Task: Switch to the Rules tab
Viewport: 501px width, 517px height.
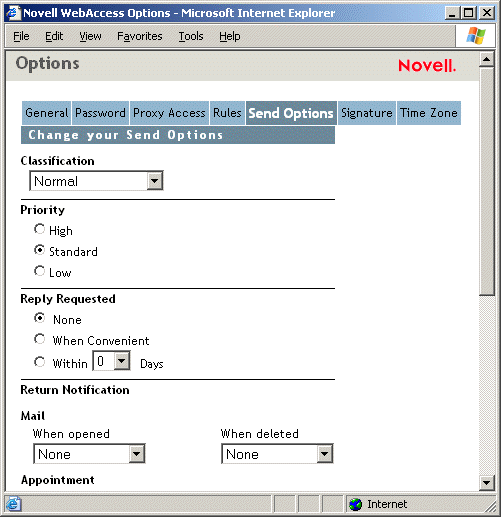Action: [227, 113]
